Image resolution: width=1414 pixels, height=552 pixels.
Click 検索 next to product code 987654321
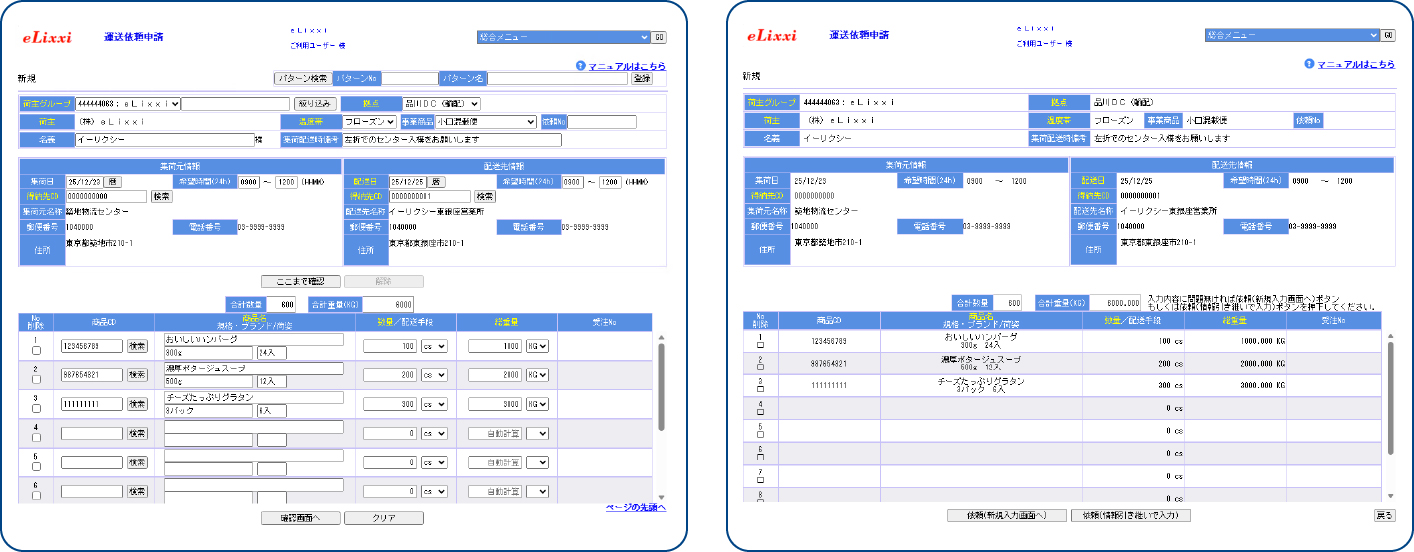137,374
